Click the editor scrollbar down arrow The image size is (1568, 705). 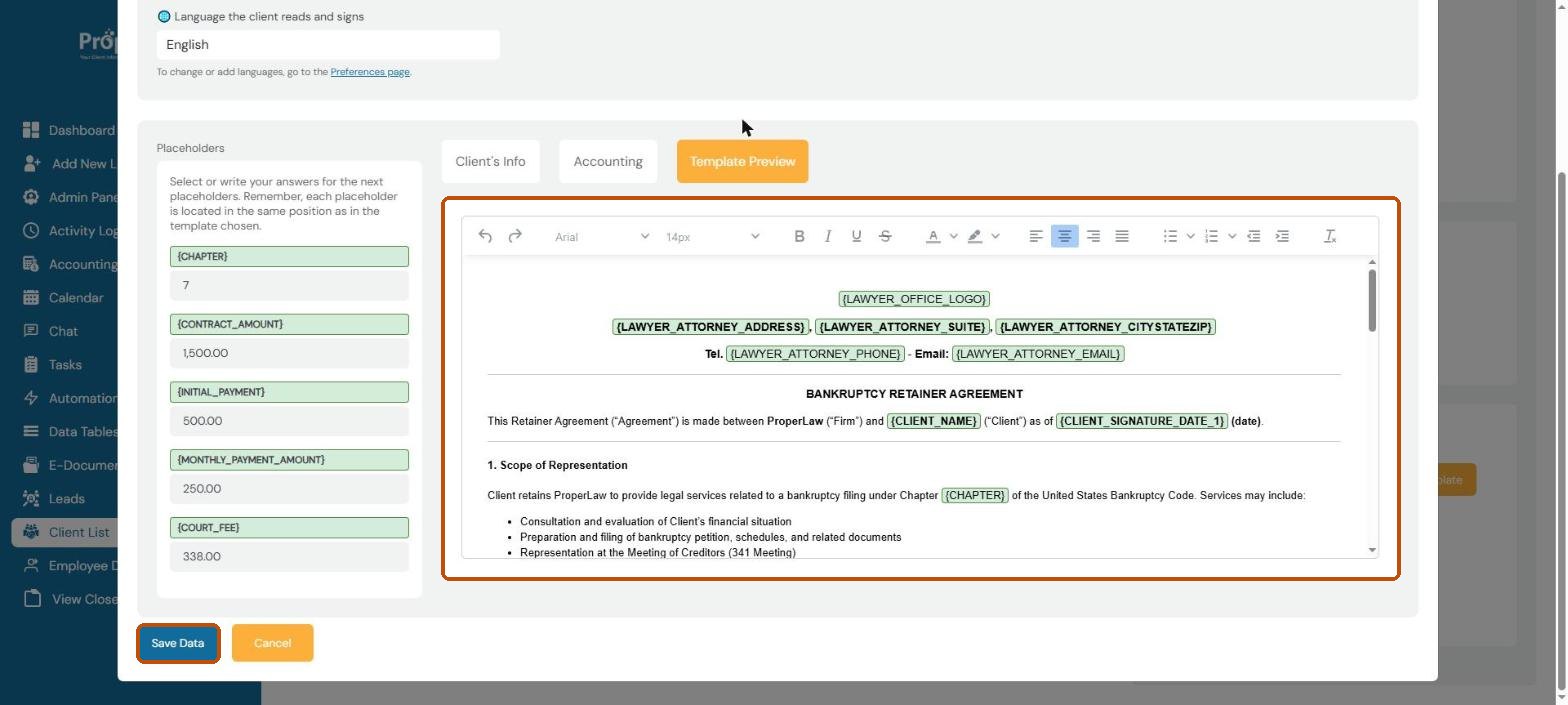[1372, 550]
